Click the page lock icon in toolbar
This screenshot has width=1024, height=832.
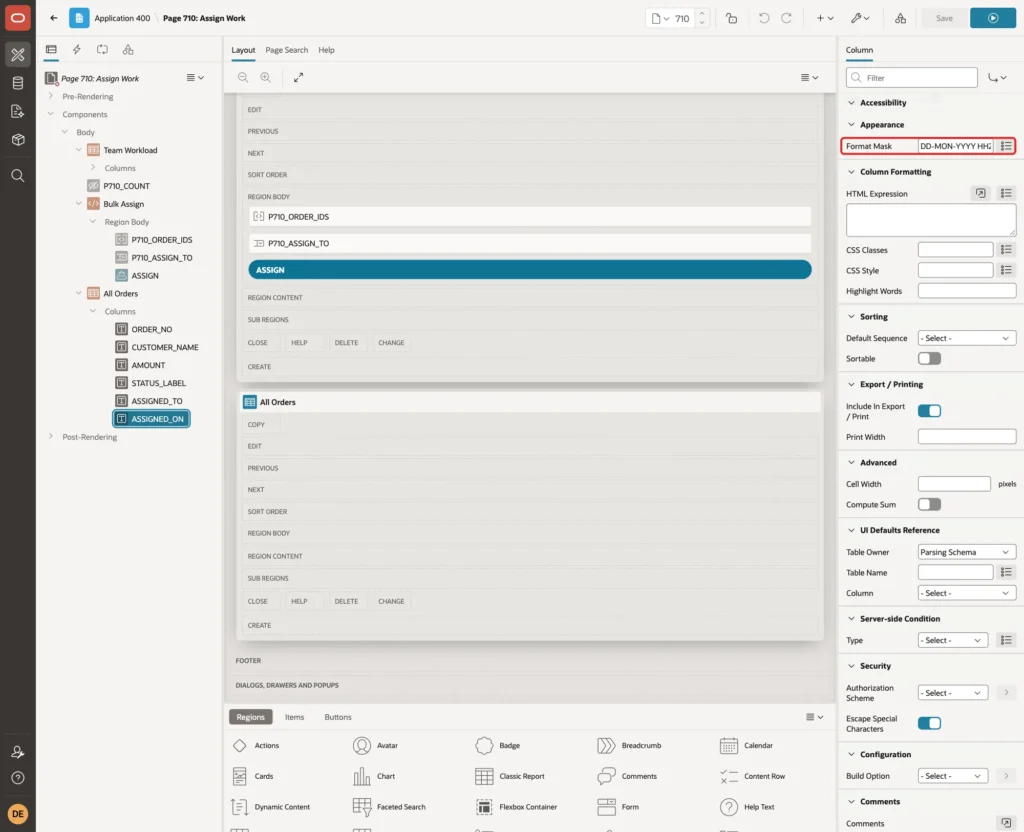pyautogui.click(x=731, y=18)
